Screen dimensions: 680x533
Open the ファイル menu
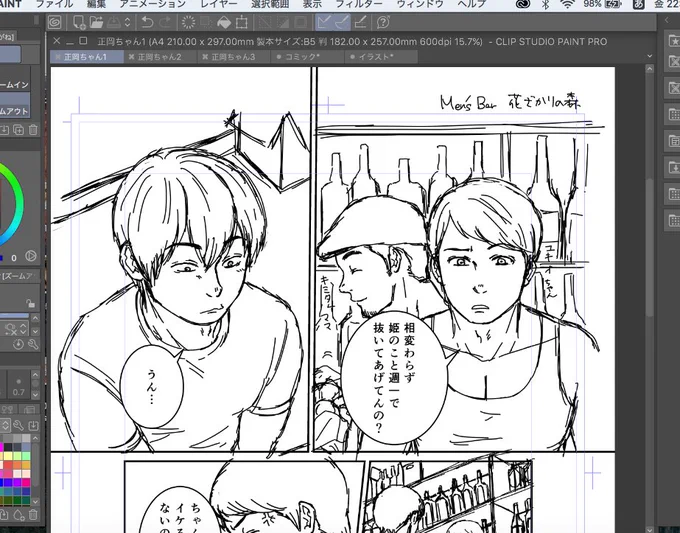click(55, 4)
